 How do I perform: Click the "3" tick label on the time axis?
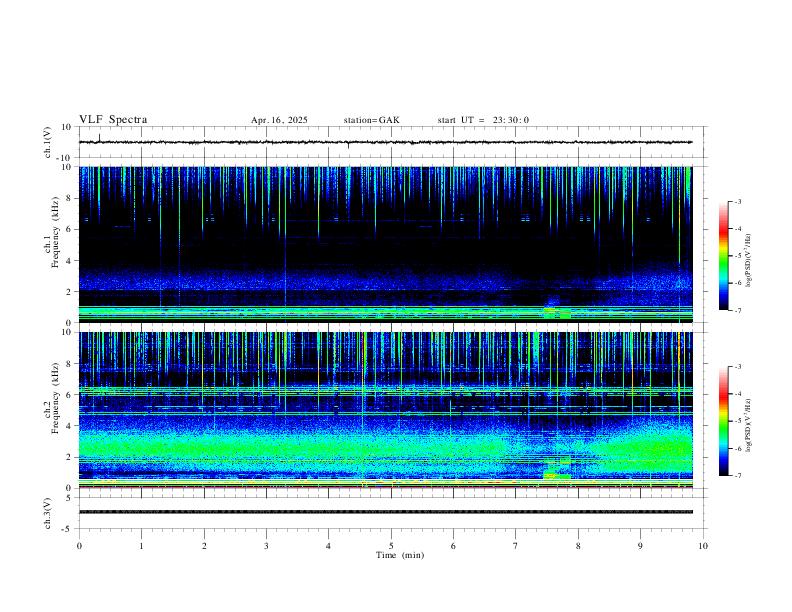pyautogui.click(x=266, y=546)
